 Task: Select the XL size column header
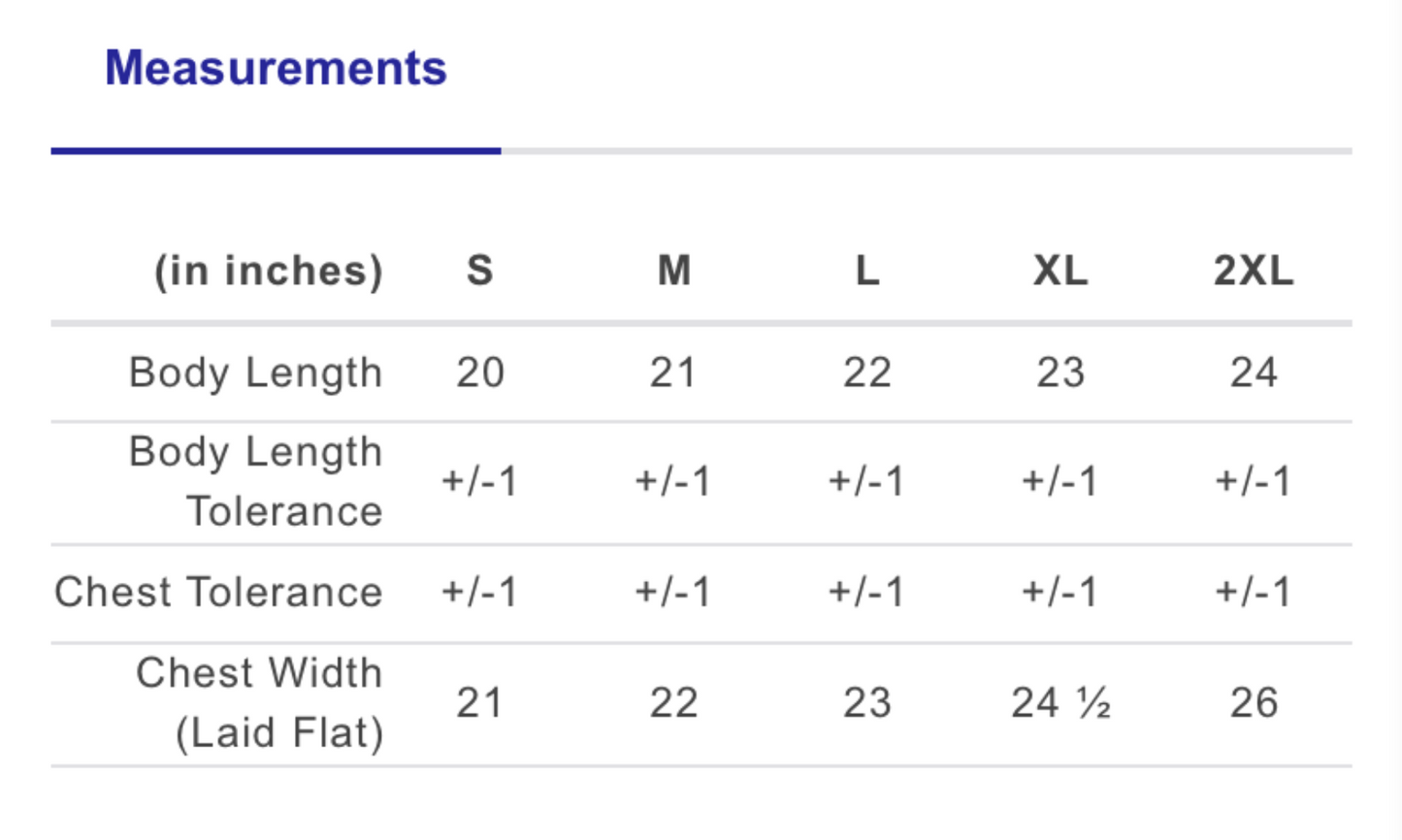1060,271
